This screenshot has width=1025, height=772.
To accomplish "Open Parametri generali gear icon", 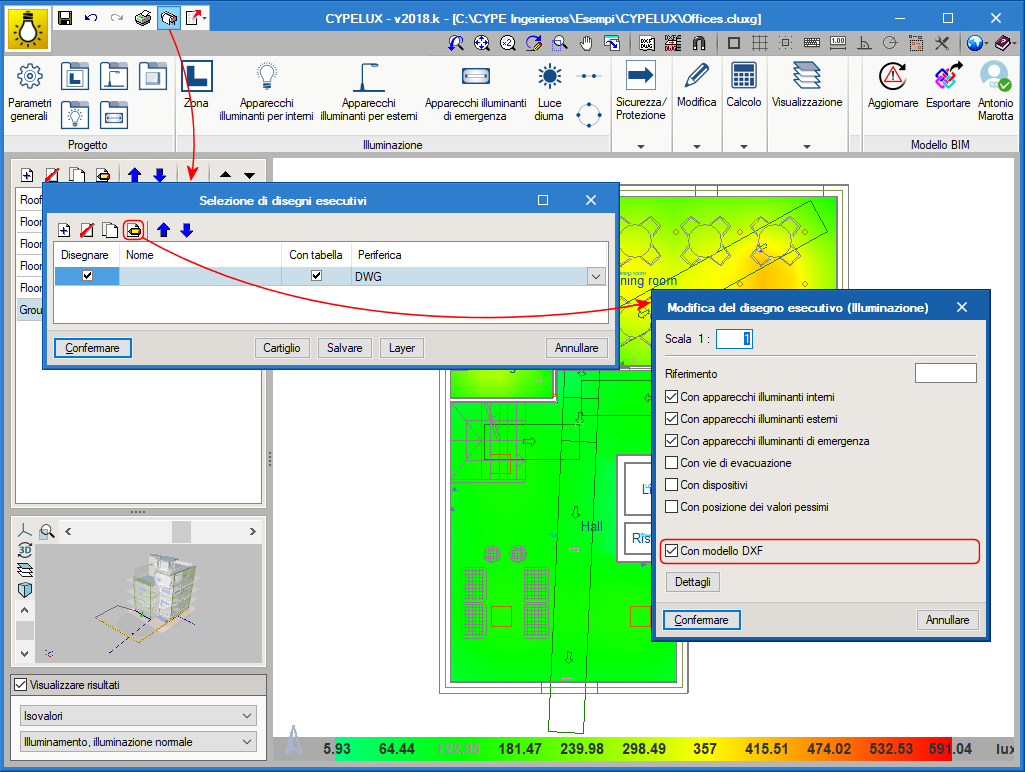I will pos(29,76).
